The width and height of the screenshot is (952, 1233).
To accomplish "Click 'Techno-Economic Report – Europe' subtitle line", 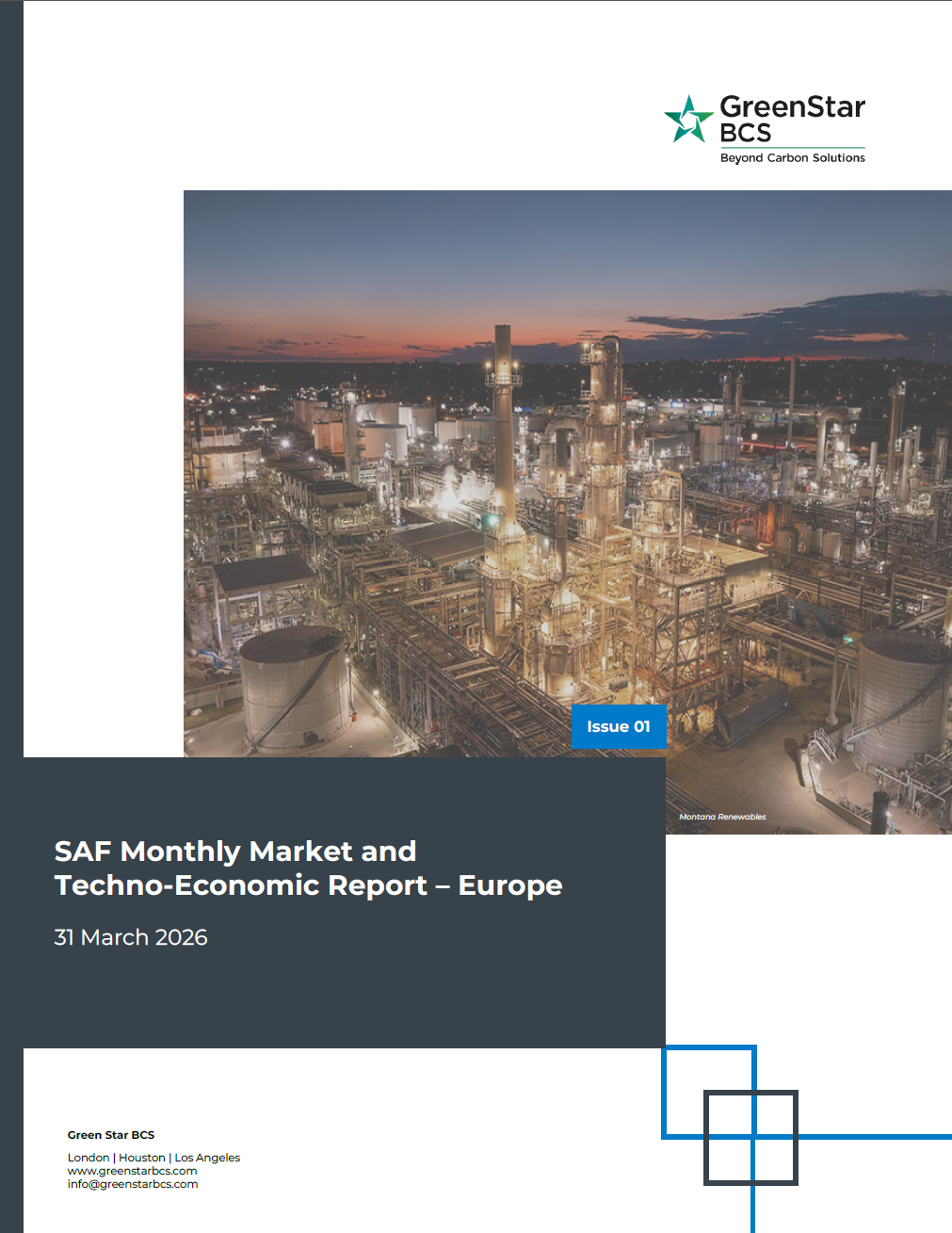I will click(x=308, y=885).
